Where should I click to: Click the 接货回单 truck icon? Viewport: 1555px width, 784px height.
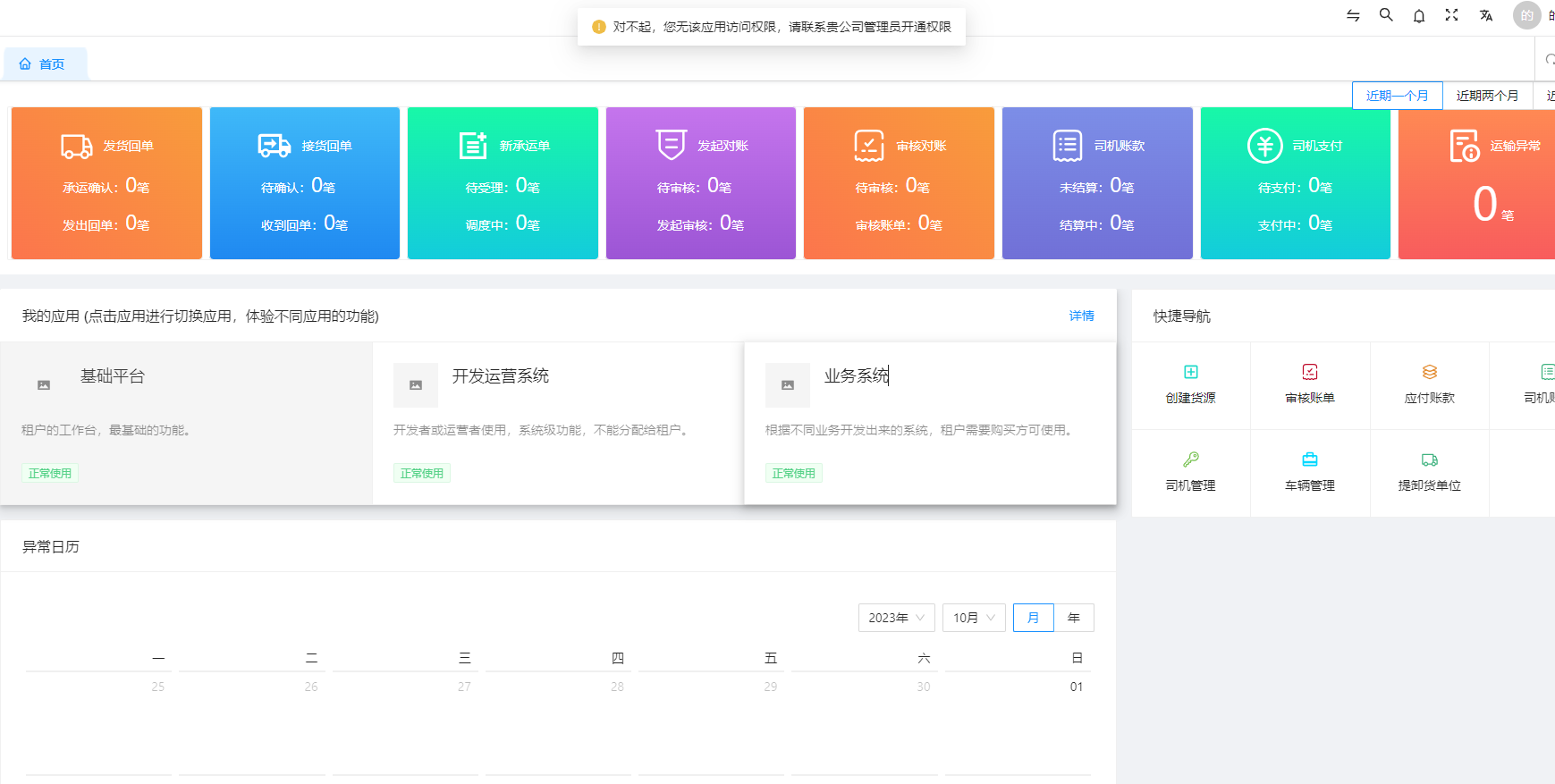click(275, 146)
